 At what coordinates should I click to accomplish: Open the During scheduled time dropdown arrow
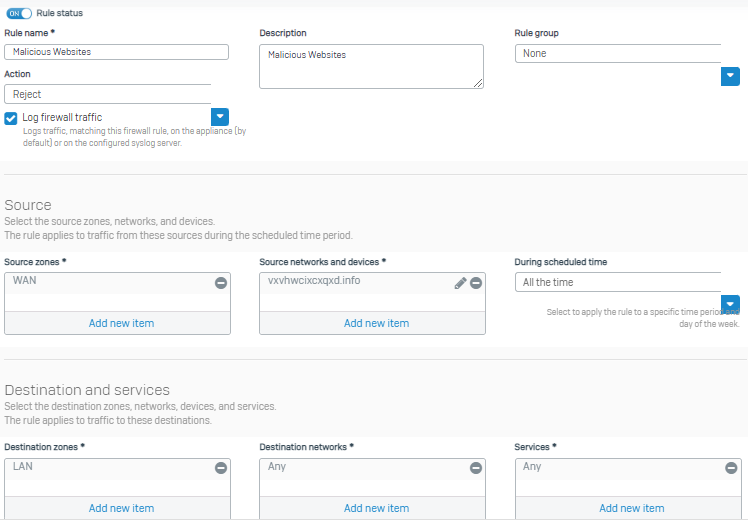tap(730, 304)
